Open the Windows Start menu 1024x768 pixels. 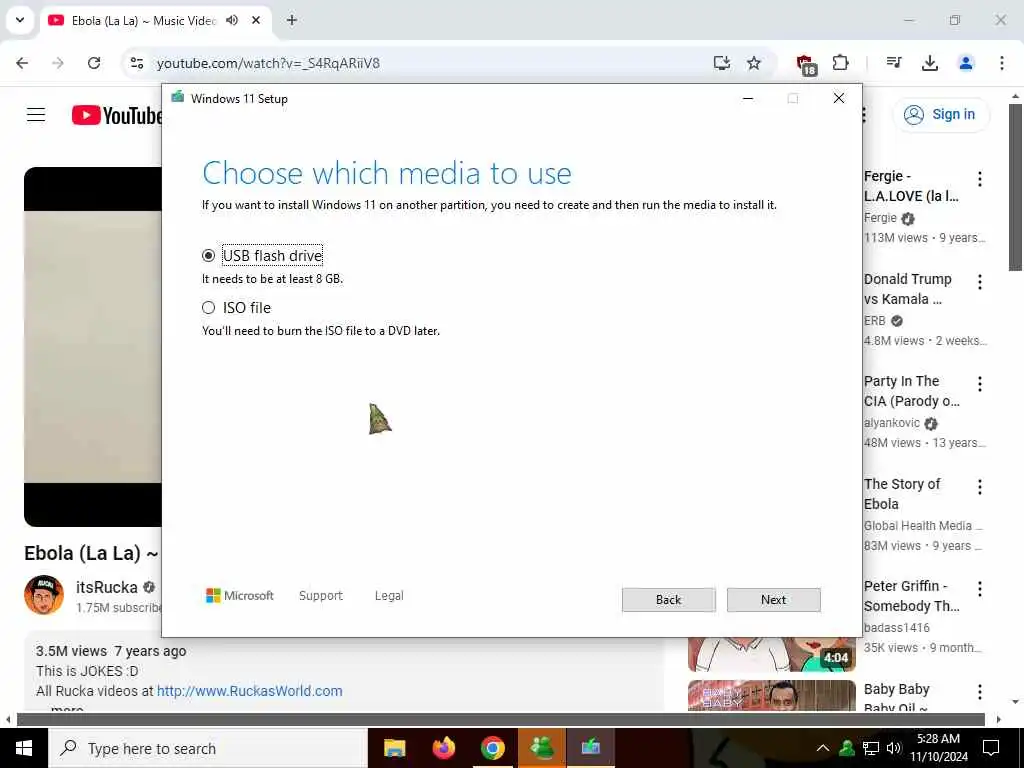click(24, 748)
